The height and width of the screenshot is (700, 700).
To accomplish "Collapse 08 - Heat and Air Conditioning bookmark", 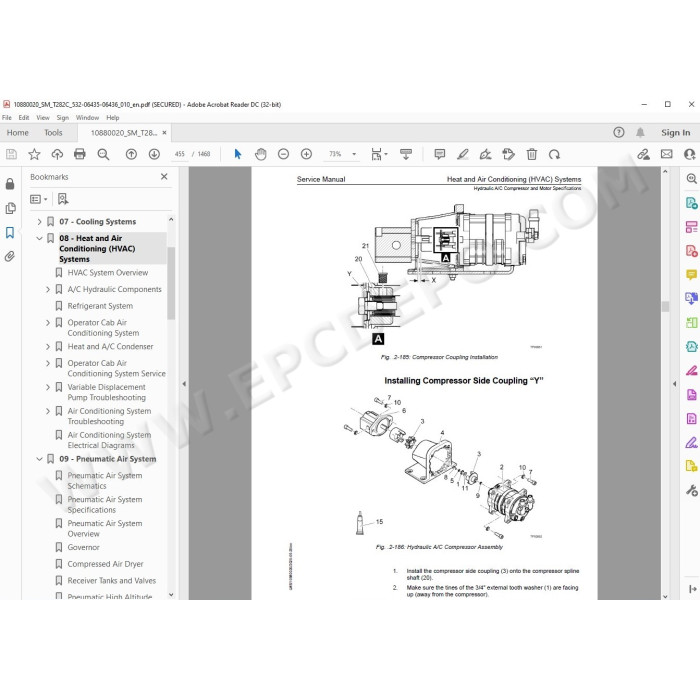I will (39, 238).
